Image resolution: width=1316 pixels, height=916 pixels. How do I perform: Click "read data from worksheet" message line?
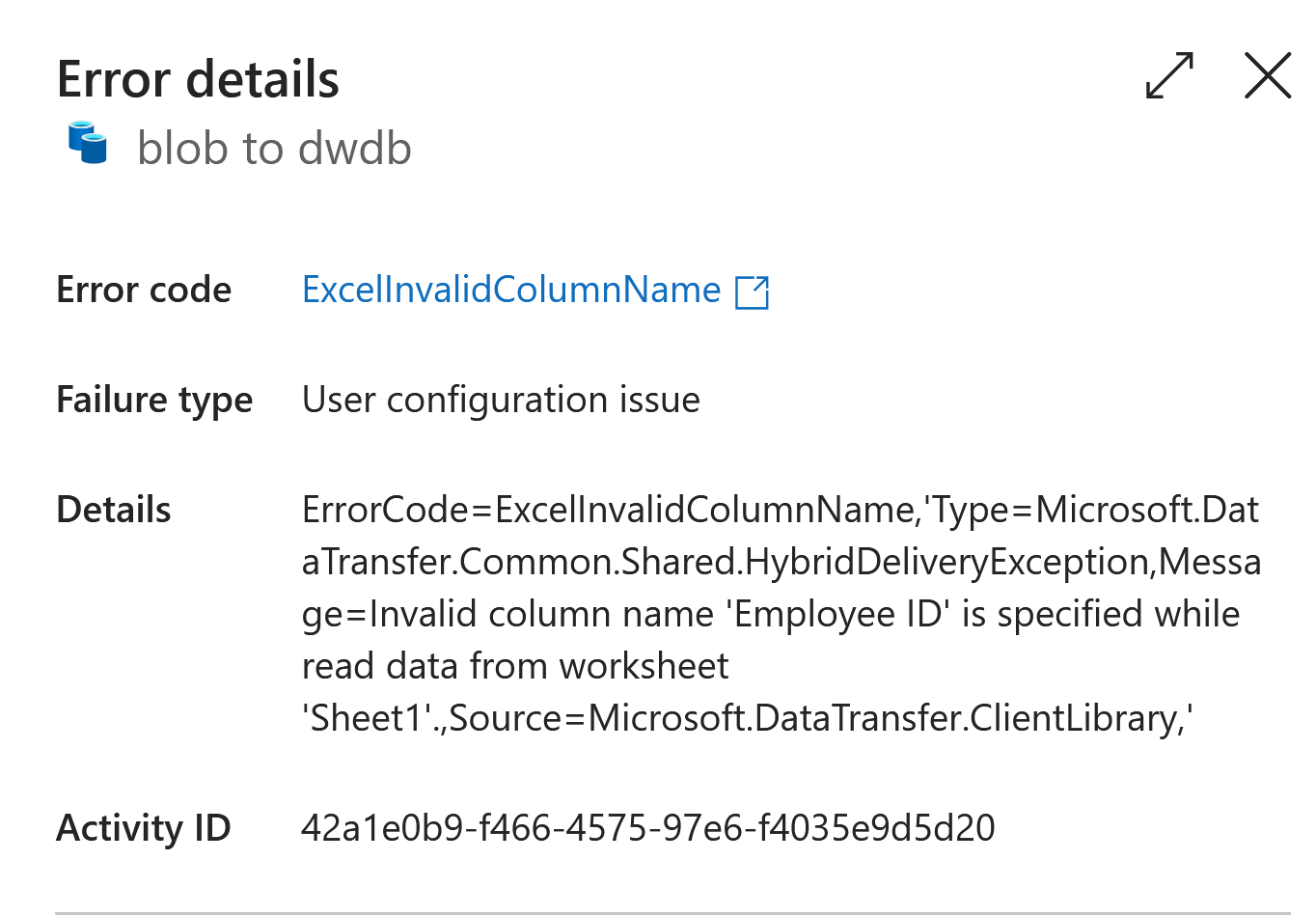pyautogui.click(x=515, y=666)
